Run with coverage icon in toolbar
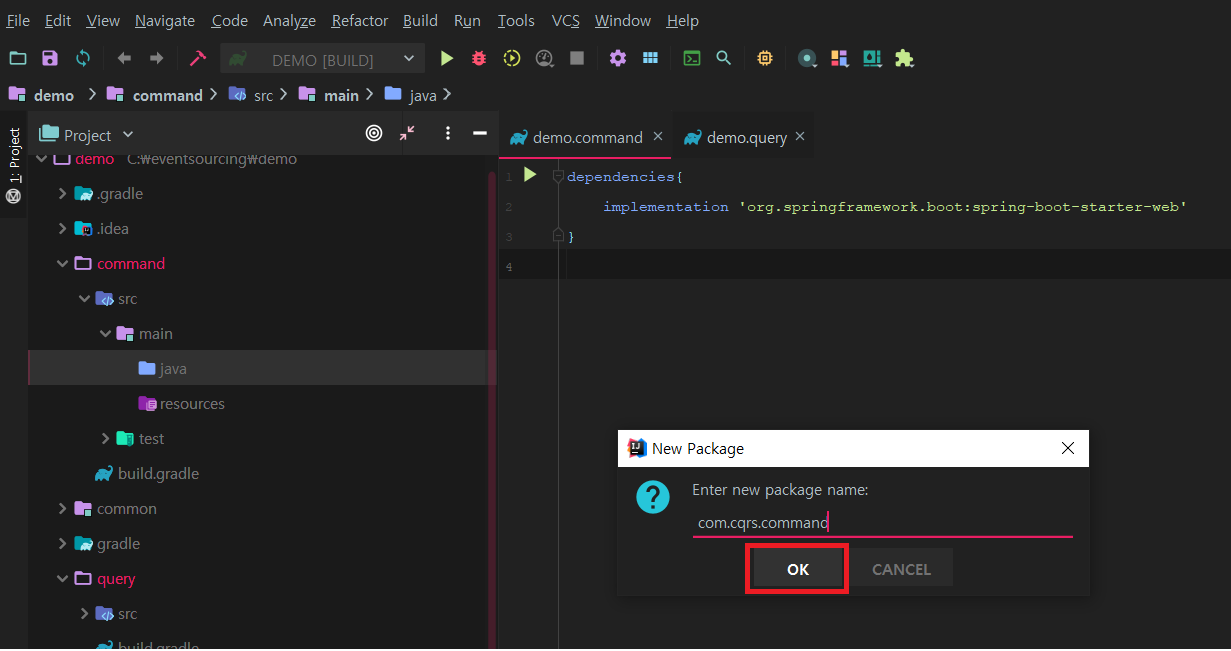1231x651 pixels. (512, 59)
